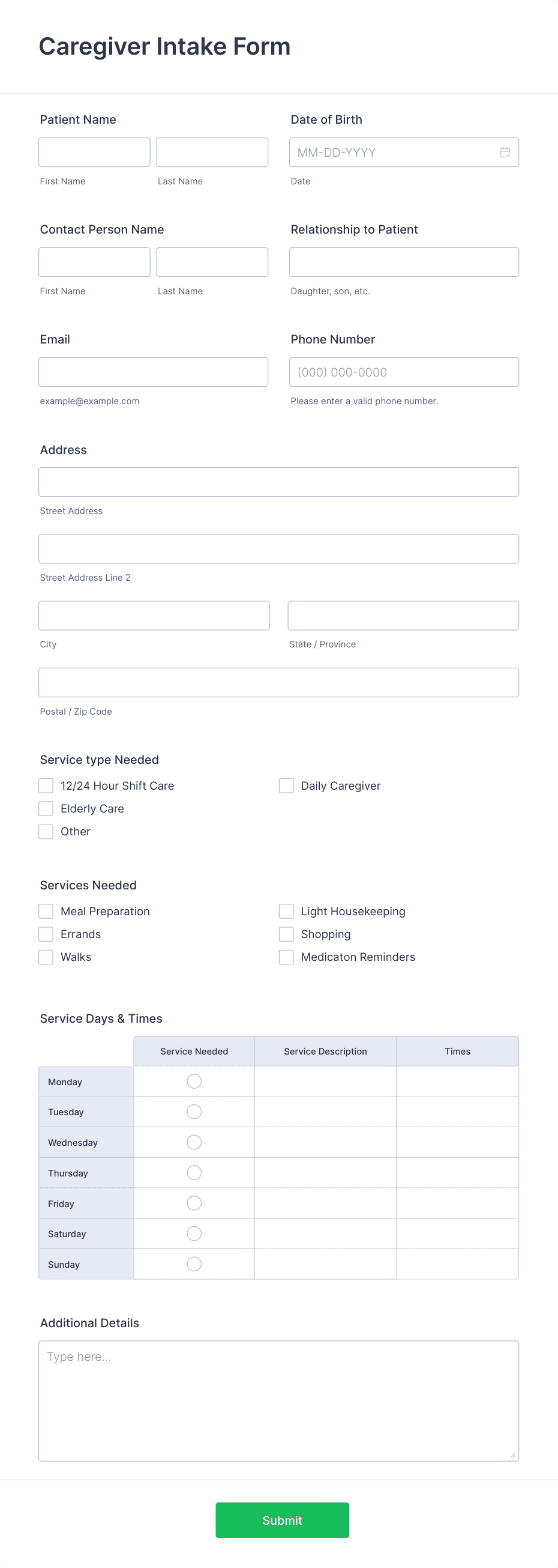Image resolution: width=558 pixels, height=1568 pixels.
Task: Check the Medicaton Reminders box
Action: pyautogui.click(x=286, y=956)
